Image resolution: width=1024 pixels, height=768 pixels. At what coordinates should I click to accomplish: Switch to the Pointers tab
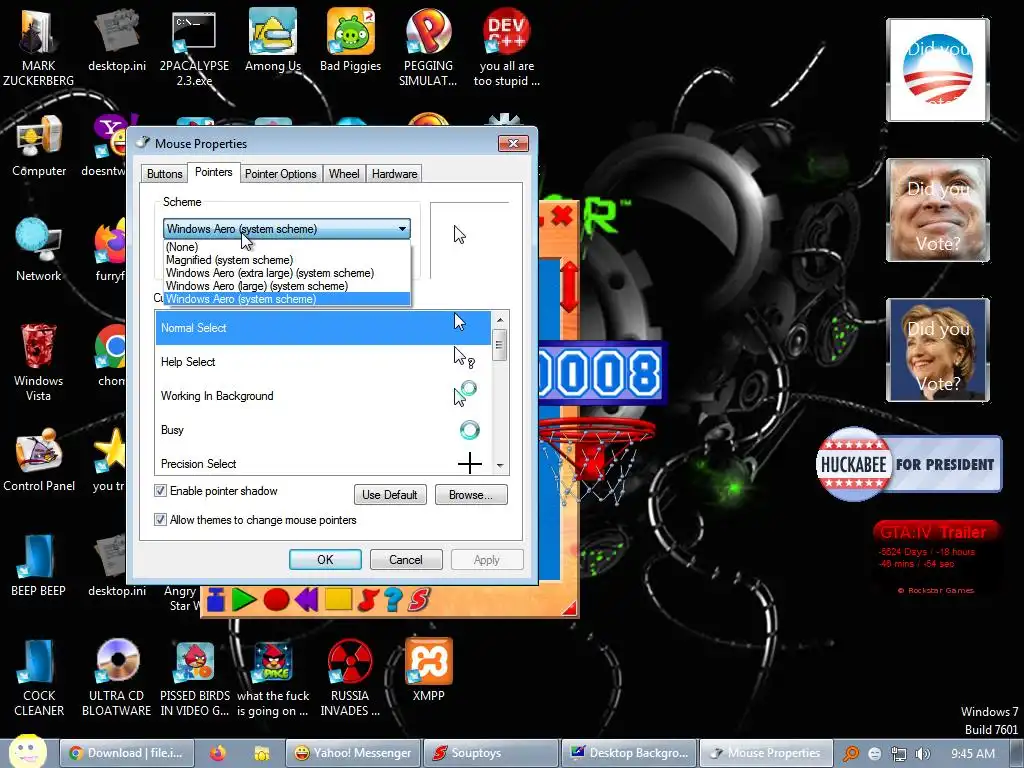pyautogui.click(x=214, y=172)
